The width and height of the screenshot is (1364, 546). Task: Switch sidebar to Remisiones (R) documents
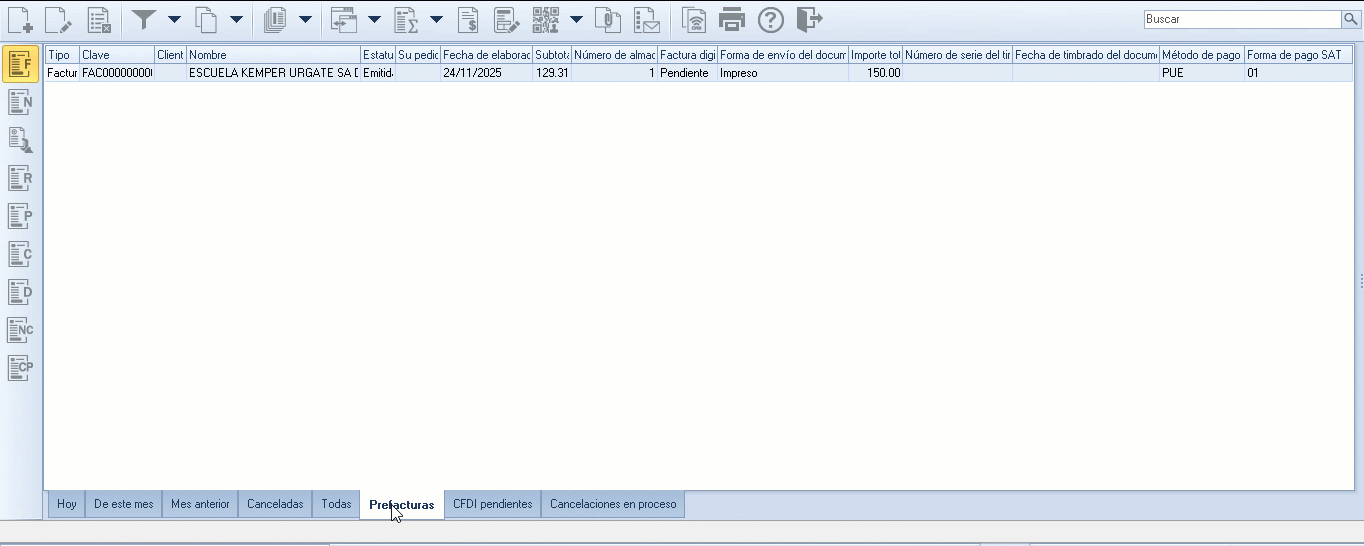pos(20,178)
